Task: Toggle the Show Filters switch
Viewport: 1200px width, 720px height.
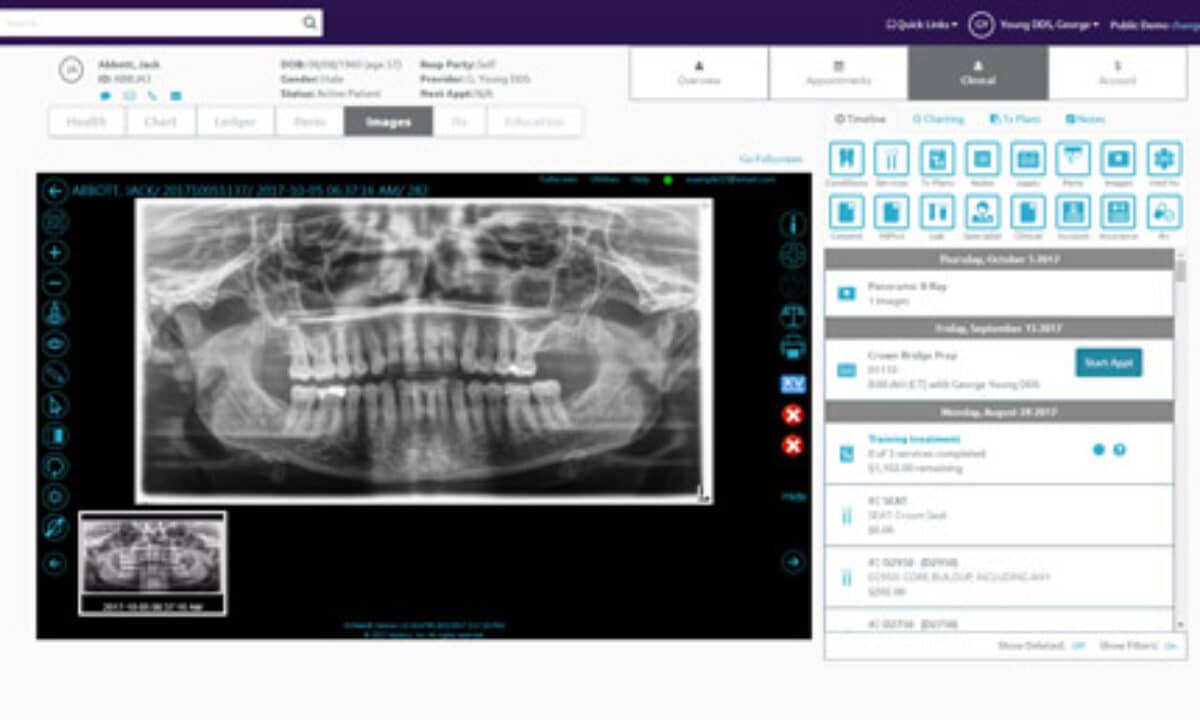Action: (x=1170, y=646)
